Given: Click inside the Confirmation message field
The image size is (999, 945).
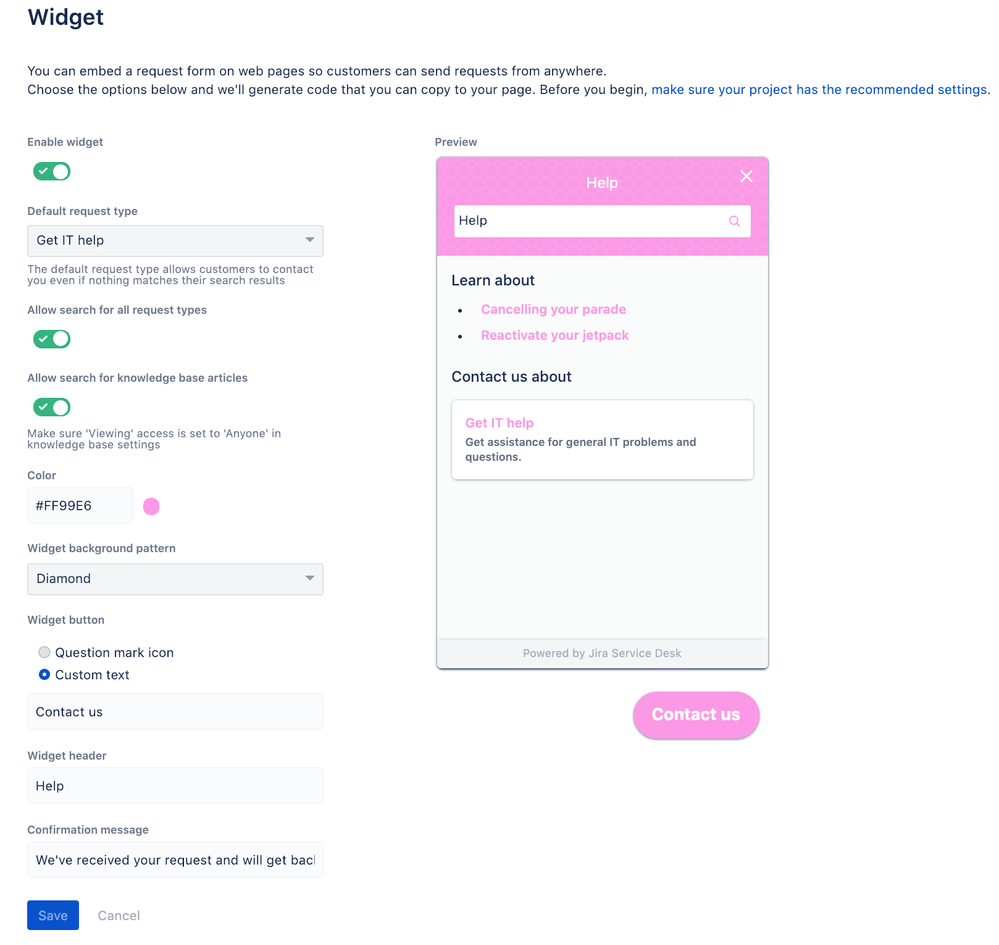Looking at the screenshot, I should point(175,860).
